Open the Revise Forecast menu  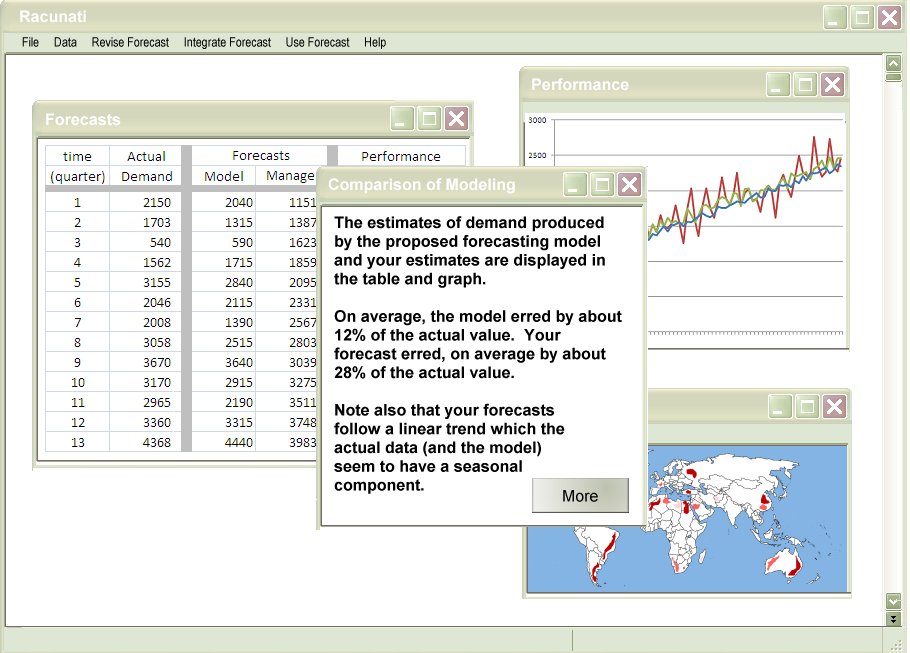pyautogui.click(x=130, y=43)
